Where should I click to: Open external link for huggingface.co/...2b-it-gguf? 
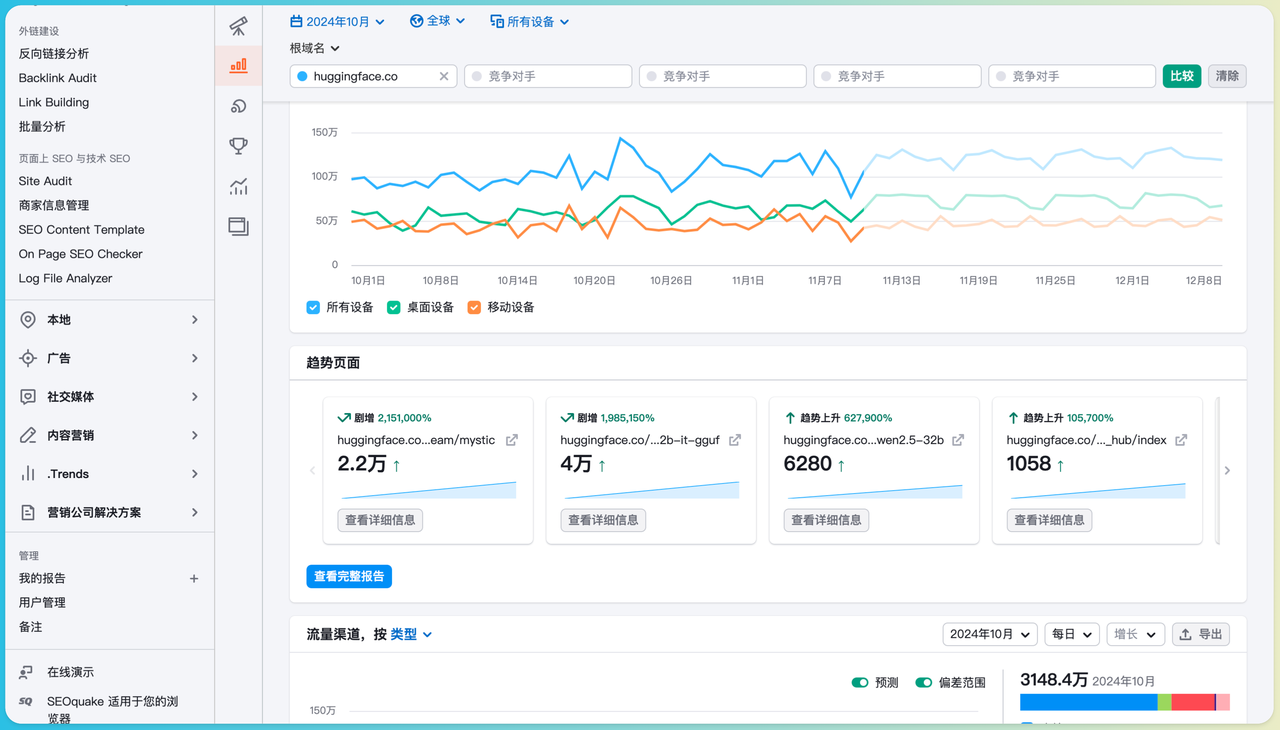(x=735, y=440)
